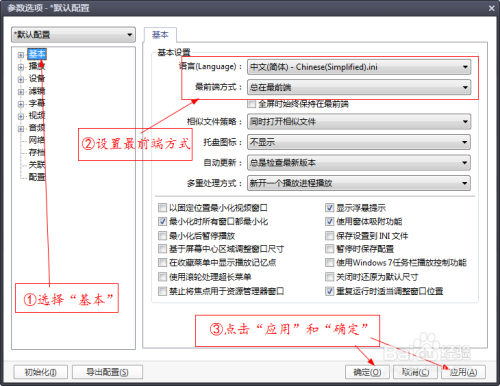Uncheck 显示浮悬提示 checkbox
This screenshot has width=500, height=386.
(x=329, y=208)
